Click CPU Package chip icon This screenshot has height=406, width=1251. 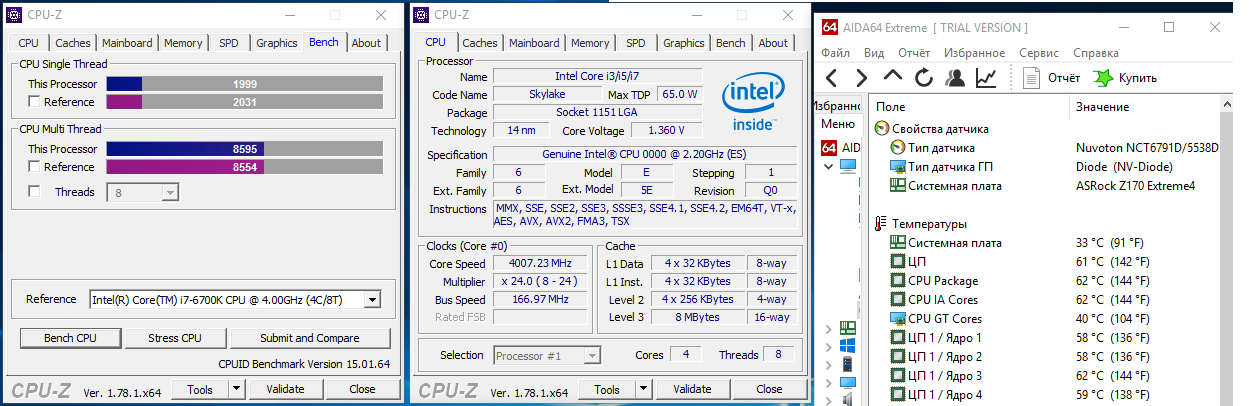[898, 281]
